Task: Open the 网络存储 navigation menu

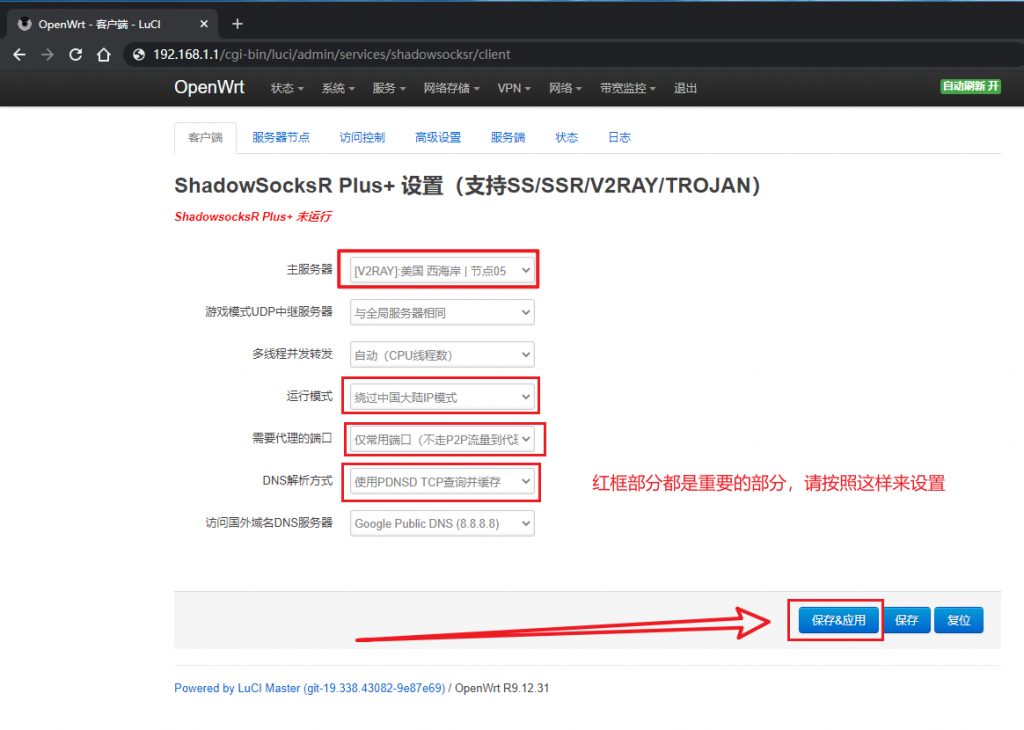Action: pos(451,88)
